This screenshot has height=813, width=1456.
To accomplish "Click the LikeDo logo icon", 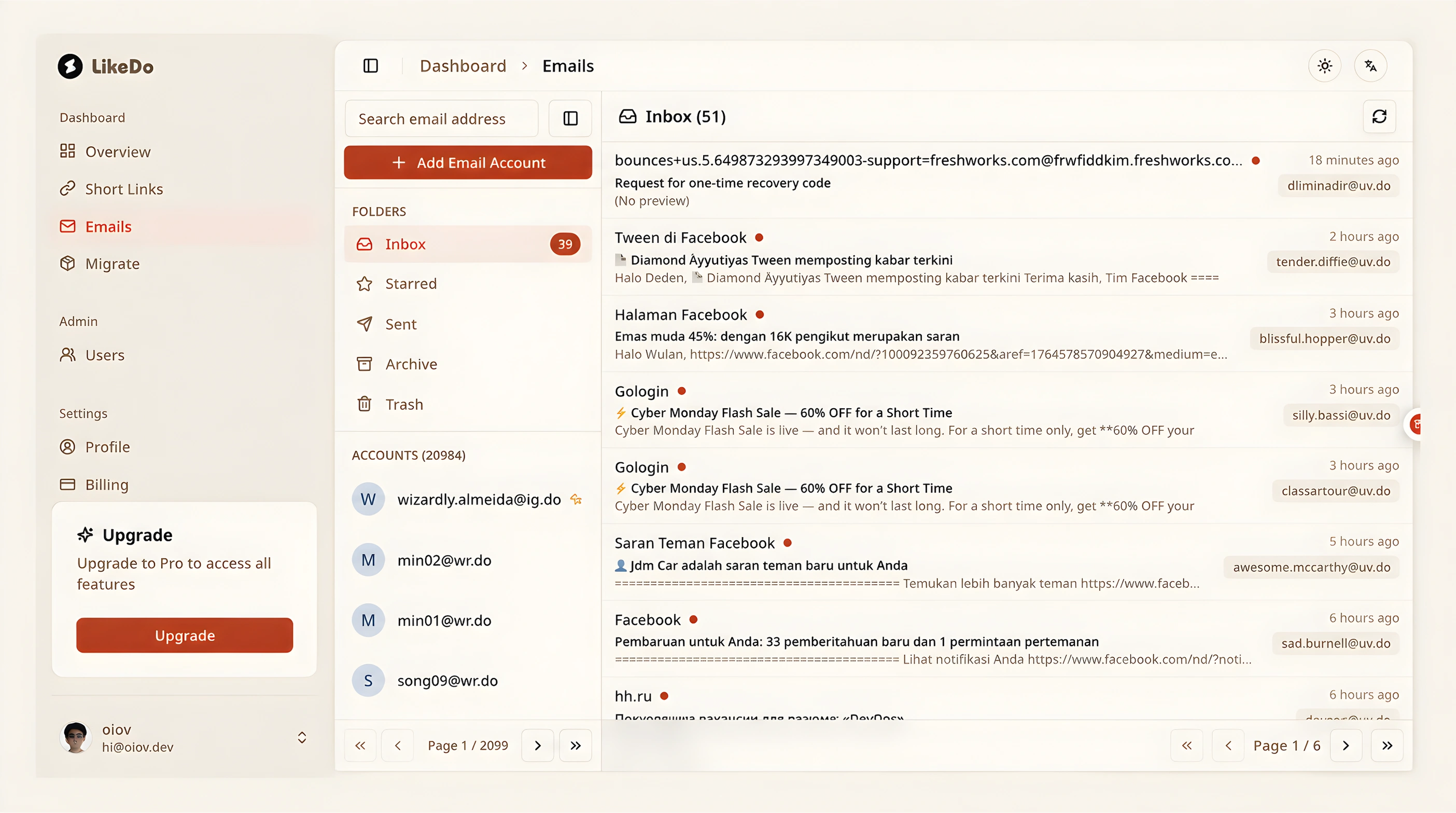I will point(70,66).
